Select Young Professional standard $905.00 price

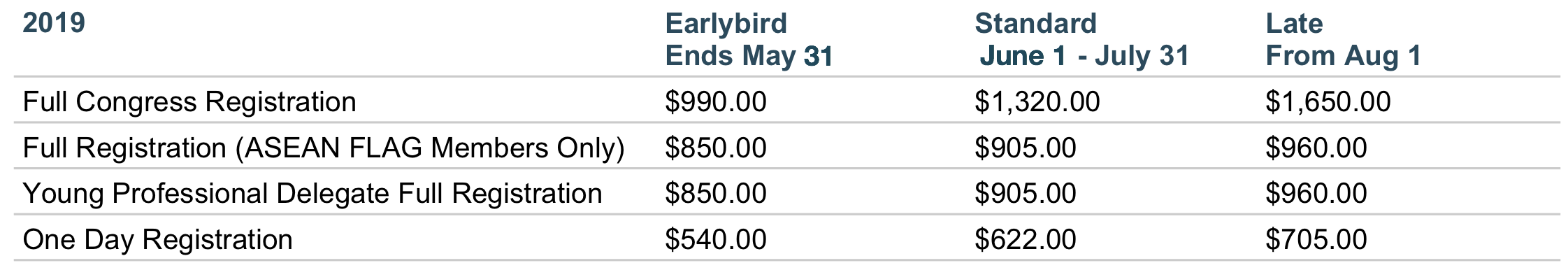[1026, 194]
